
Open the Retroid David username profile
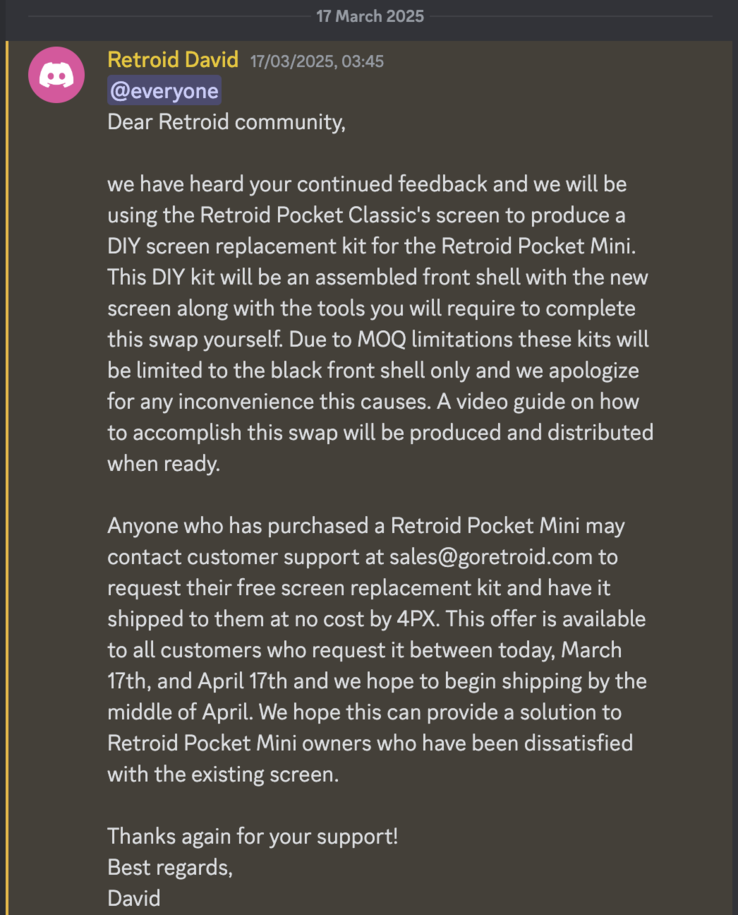[x=172, y=60]
